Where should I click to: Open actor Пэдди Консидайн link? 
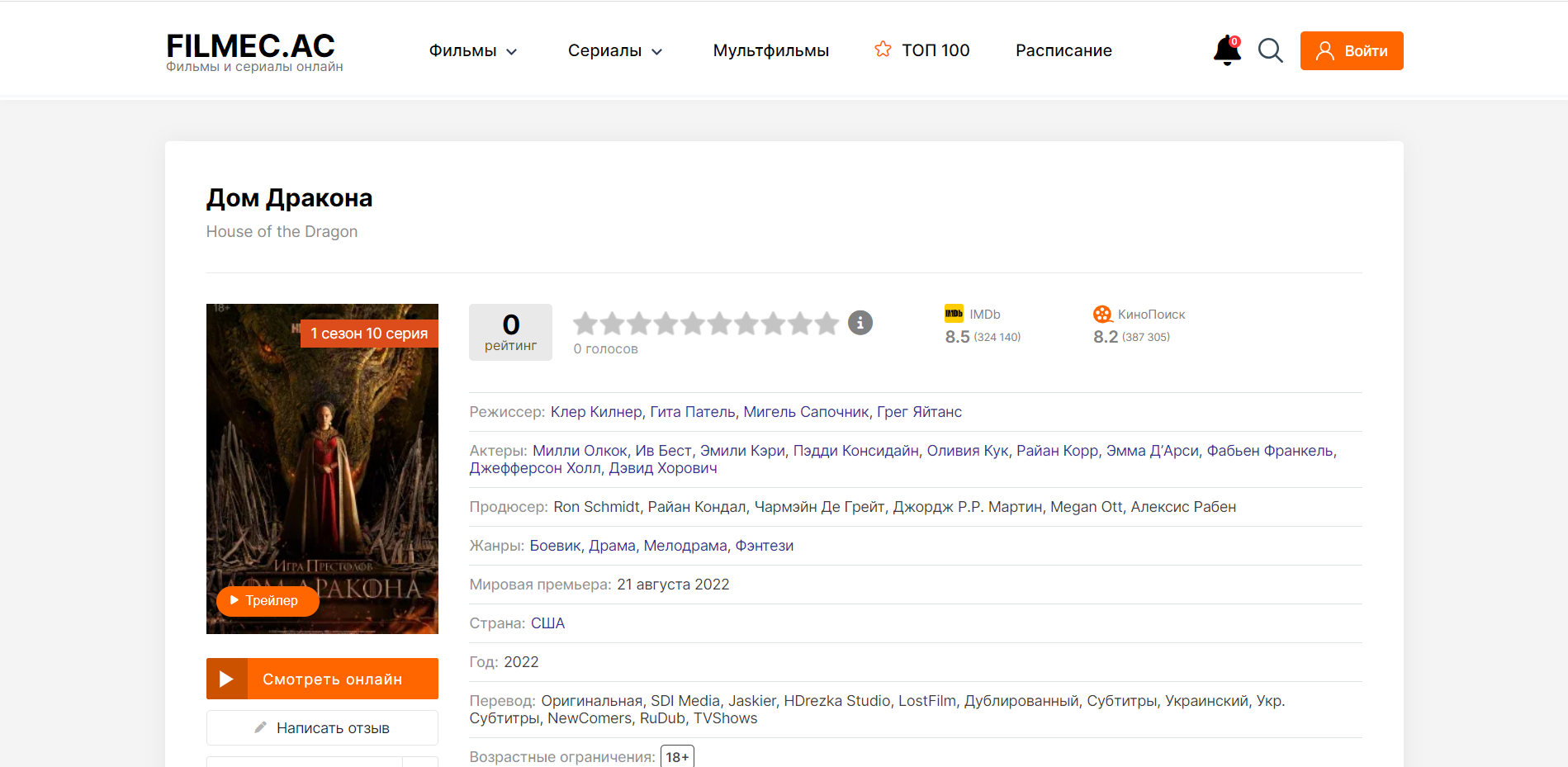coord(855,451)
